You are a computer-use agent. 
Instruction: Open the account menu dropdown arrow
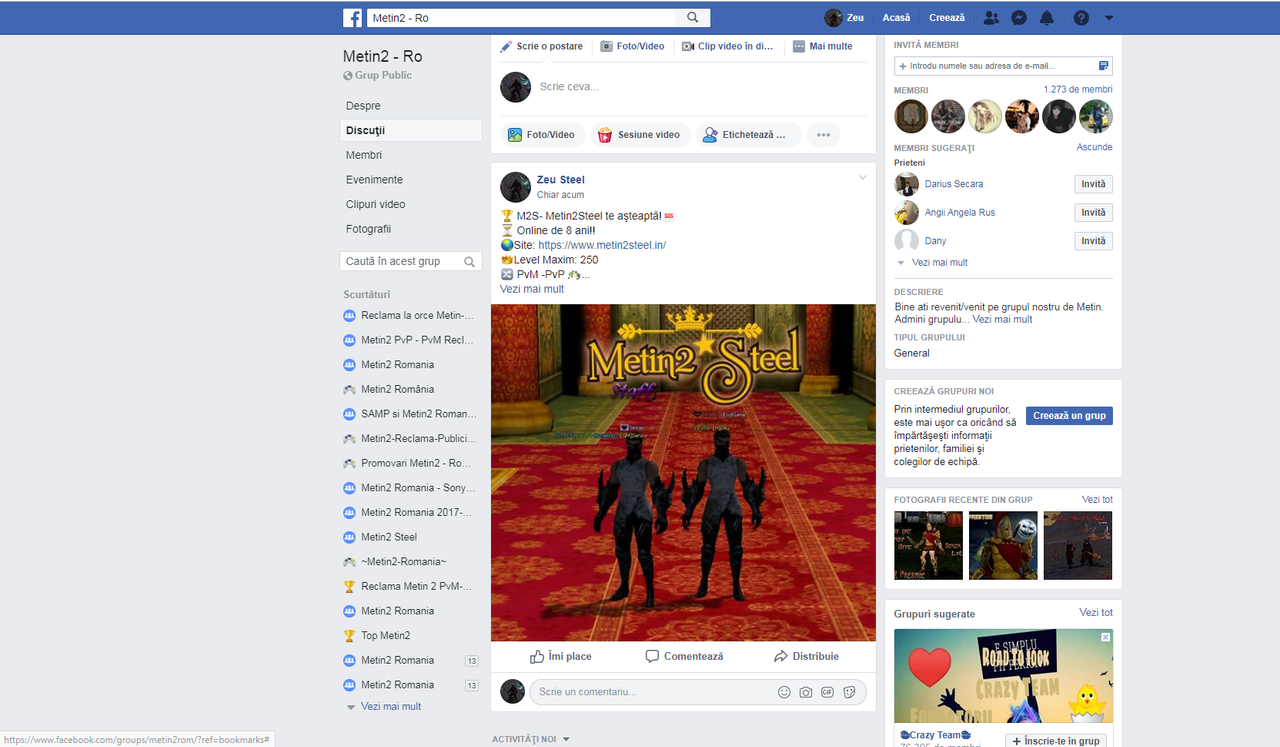[x=1109, y=18]
